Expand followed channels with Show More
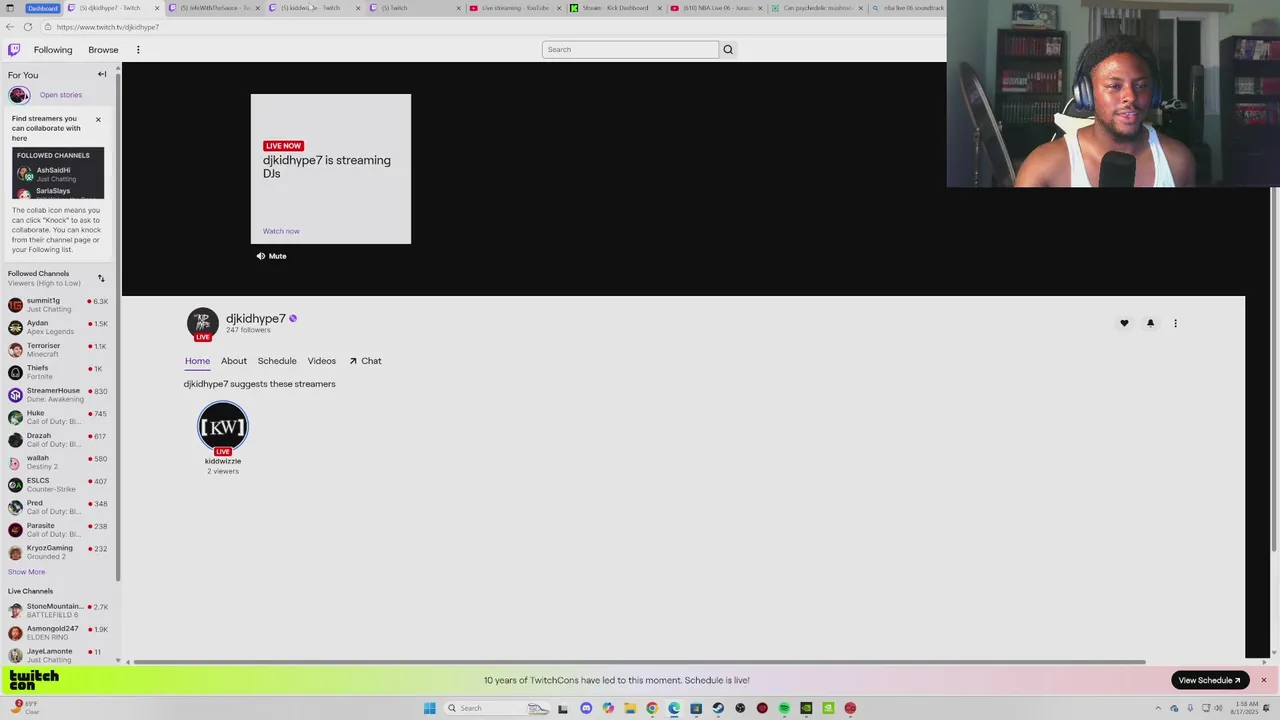 pos(26,572)
